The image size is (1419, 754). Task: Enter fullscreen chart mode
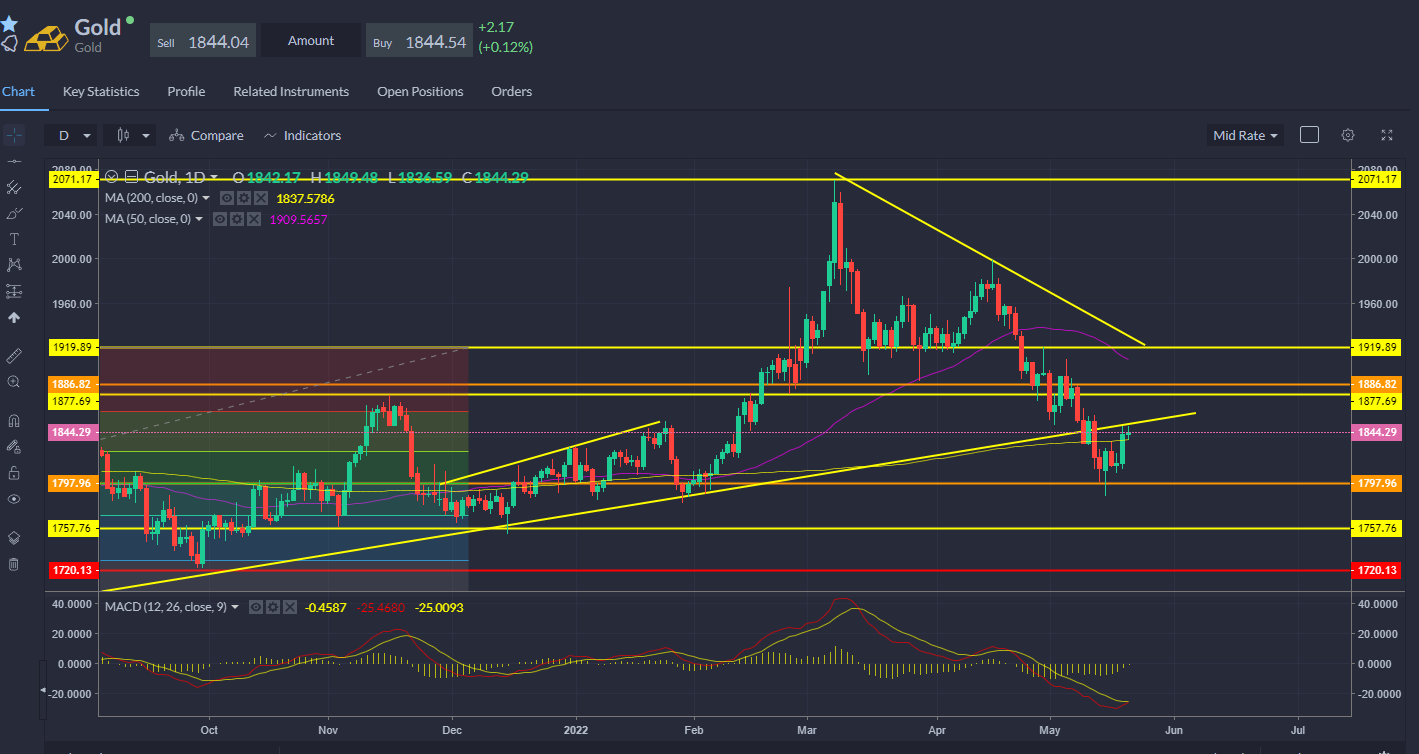click(x=1387, y=135)
